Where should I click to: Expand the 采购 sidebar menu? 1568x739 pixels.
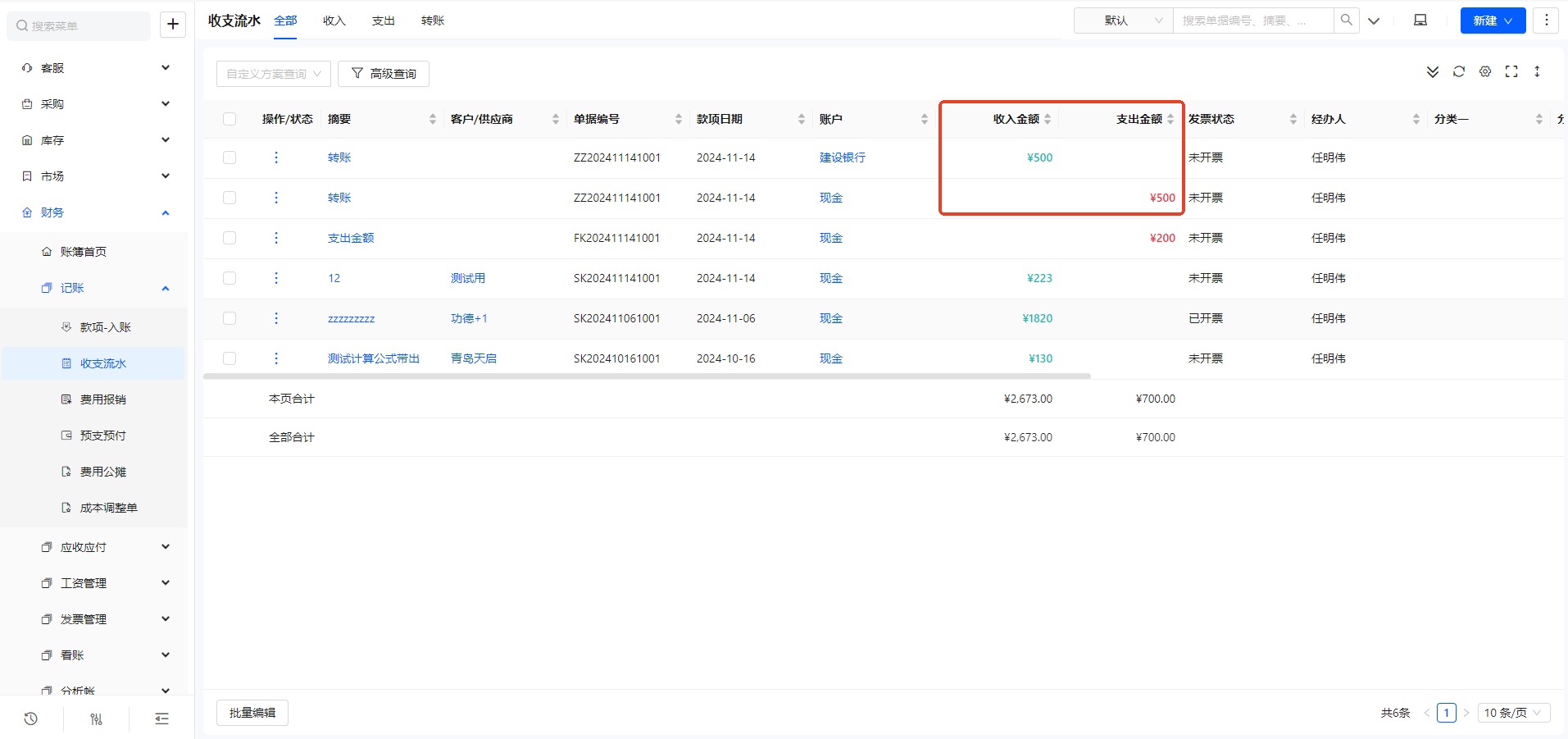[96, 104]
